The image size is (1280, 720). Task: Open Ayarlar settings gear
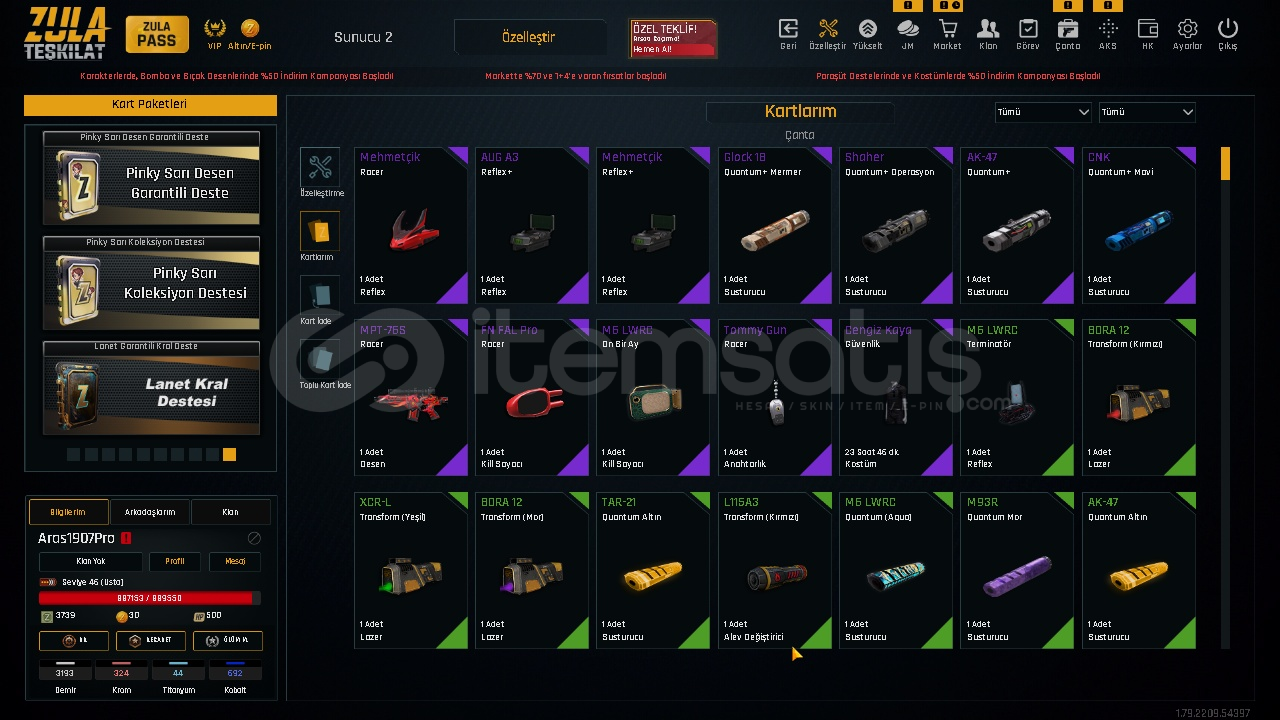pyautogui.click(x=1187, y=29)
